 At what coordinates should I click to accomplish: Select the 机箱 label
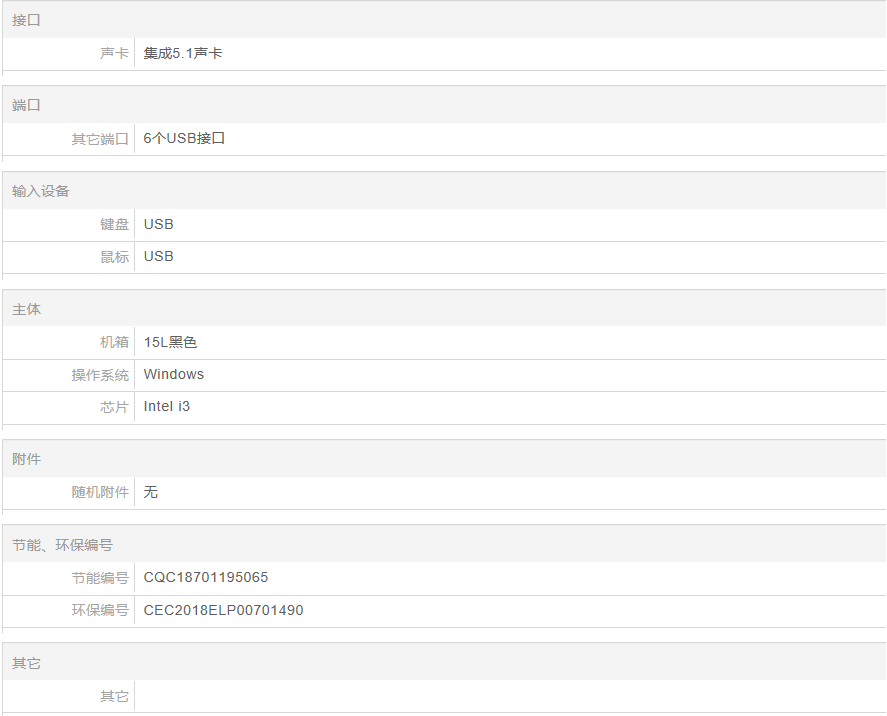tap(114, 342)
